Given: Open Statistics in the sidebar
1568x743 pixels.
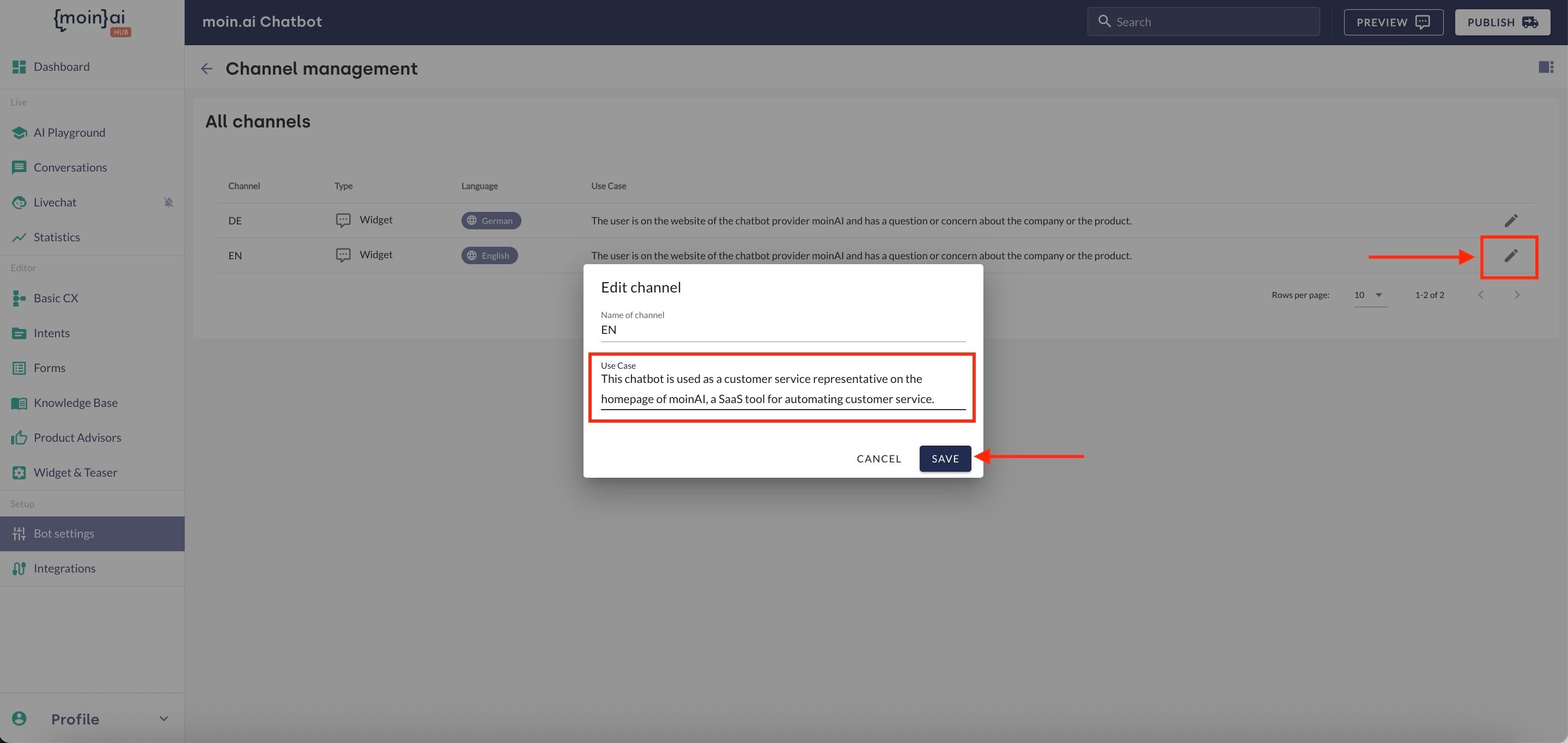Looking at the screenshot, I should coord(92,237).
